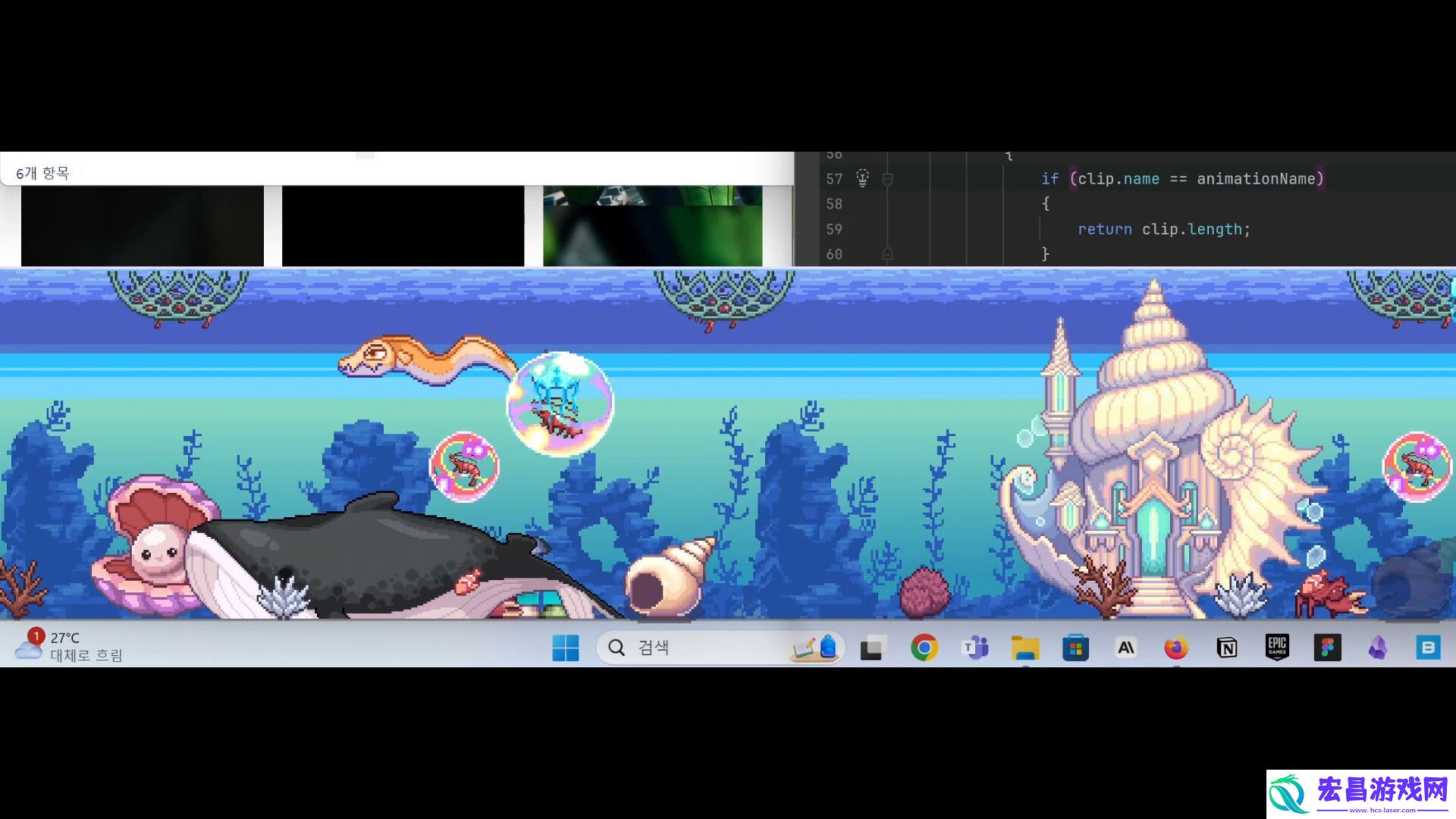This screenshot has height=819, width=1456.
Task: Click the large bubble holding the jellyfish
Action: pos(560,403)
